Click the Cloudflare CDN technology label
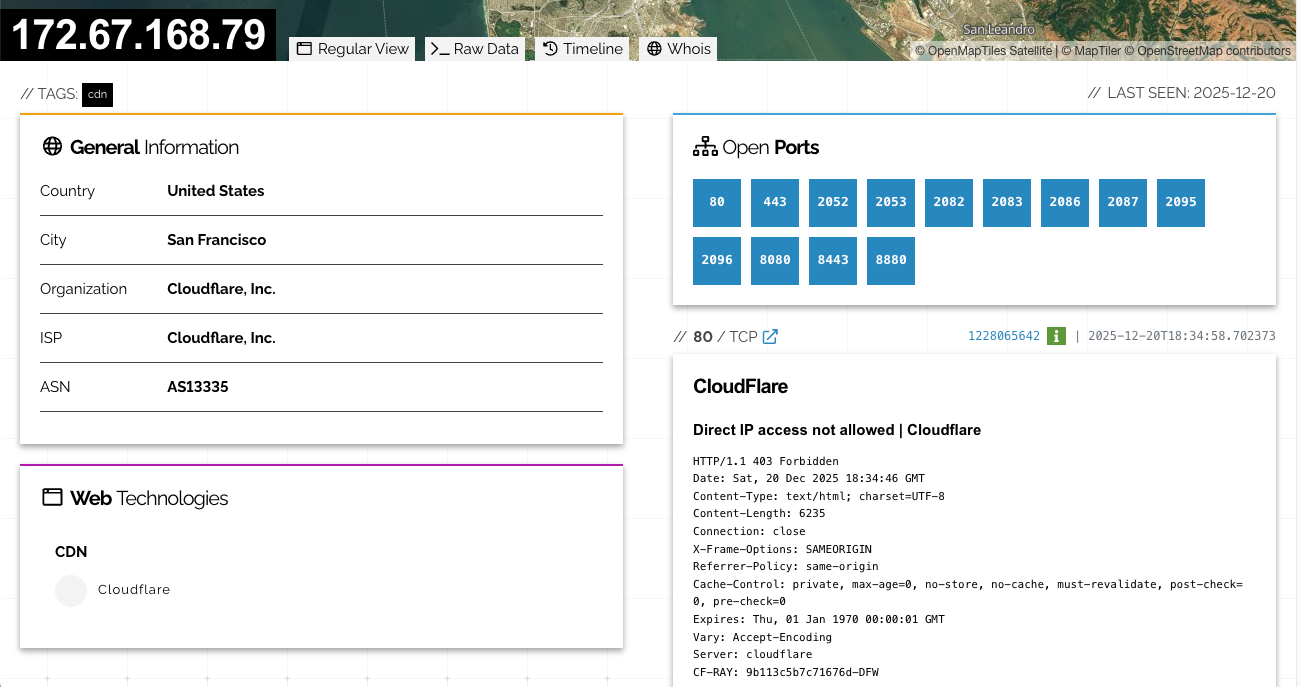Screen dimensions: 1301x687 point(134,590)
